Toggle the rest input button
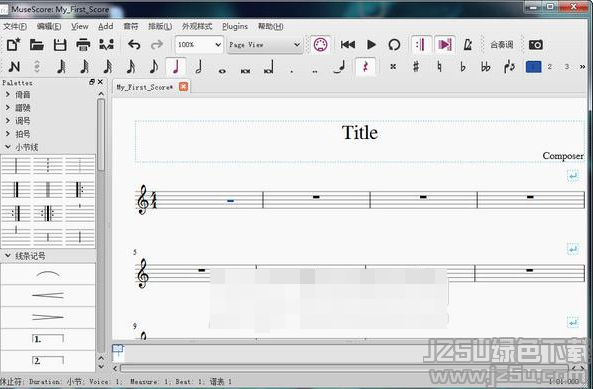The height and width of the screenshot is (389, 593). click(x=365, y=67)
